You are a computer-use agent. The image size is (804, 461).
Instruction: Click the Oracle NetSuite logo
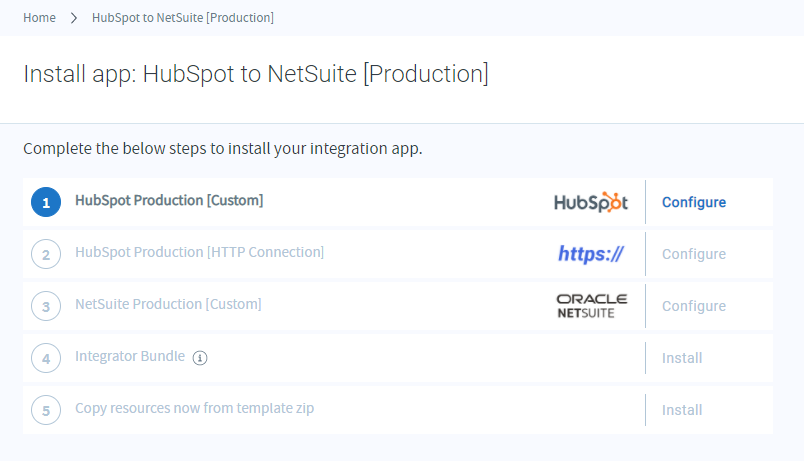coord(592,306)
